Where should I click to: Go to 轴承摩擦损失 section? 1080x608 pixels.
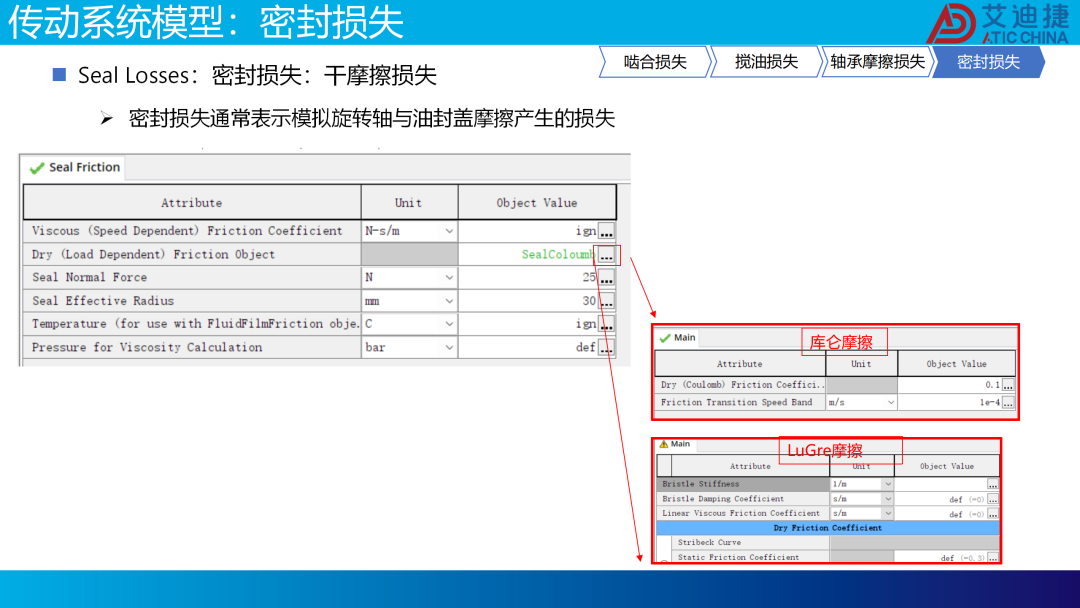click(x=877, y=62)
